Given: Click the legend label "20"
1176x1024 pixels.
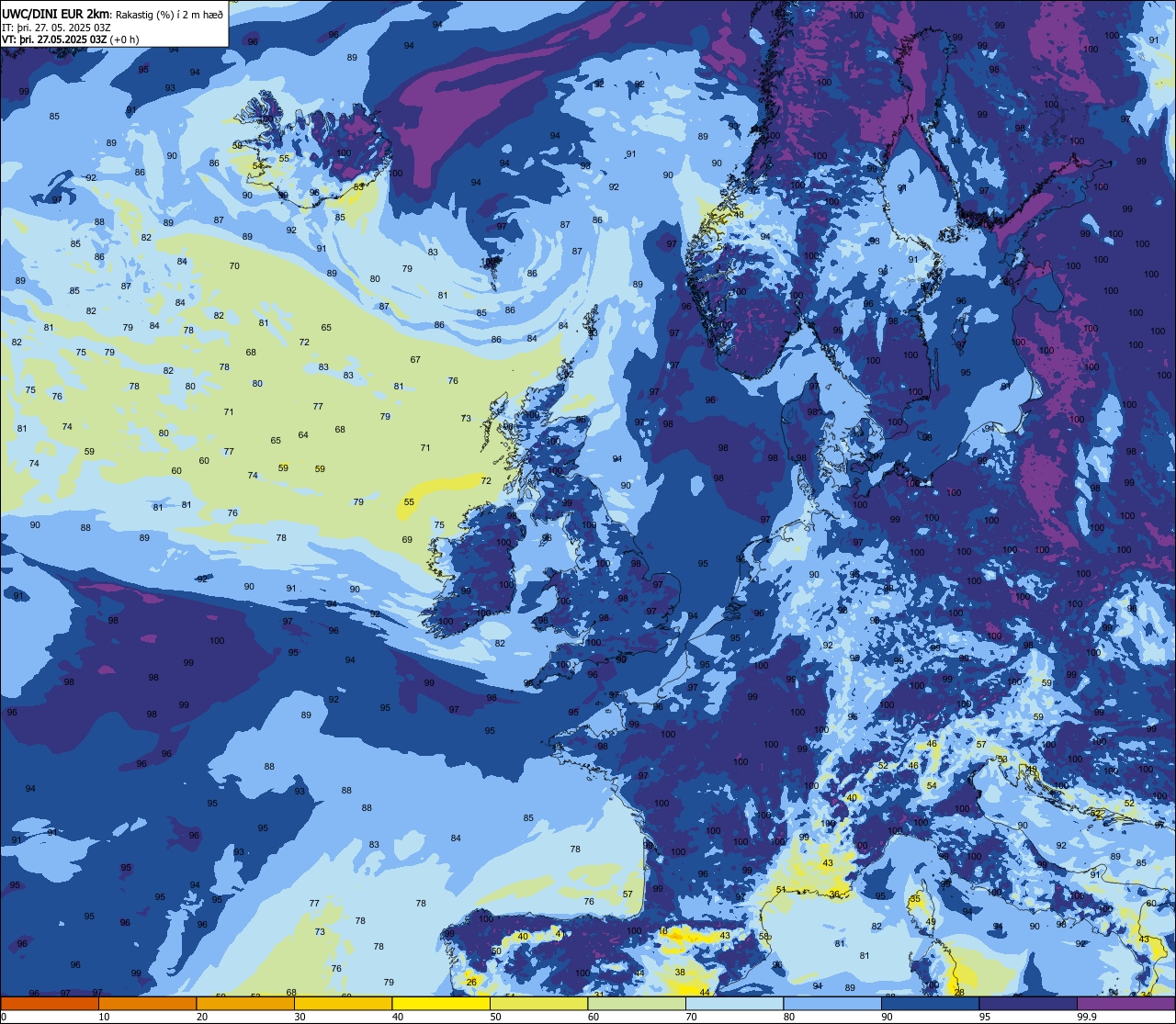Looking at the screenshot, I should point(202,1017).
